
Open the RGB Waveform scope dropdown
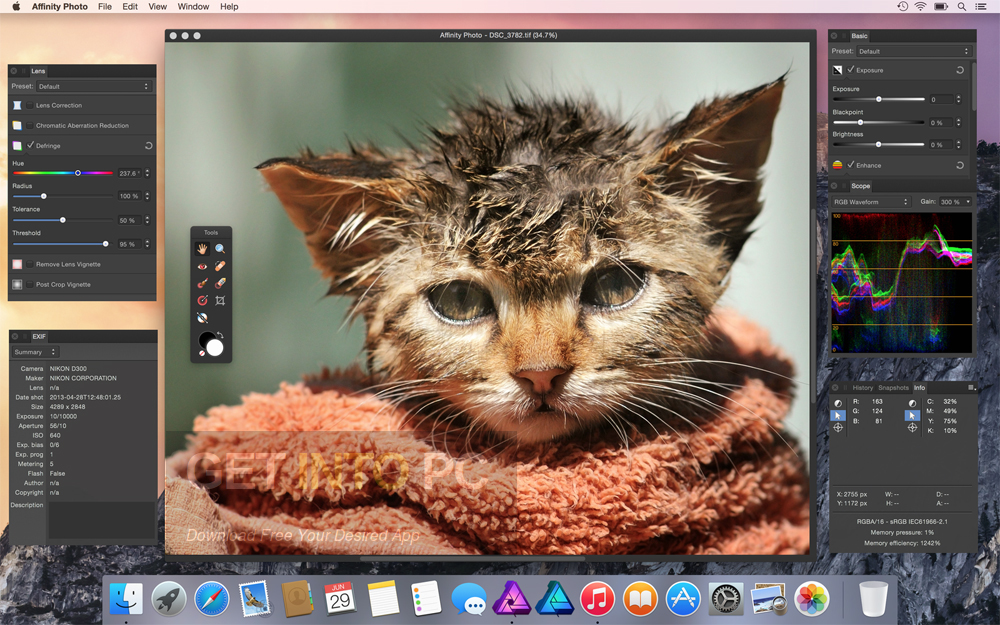[871, 202]
